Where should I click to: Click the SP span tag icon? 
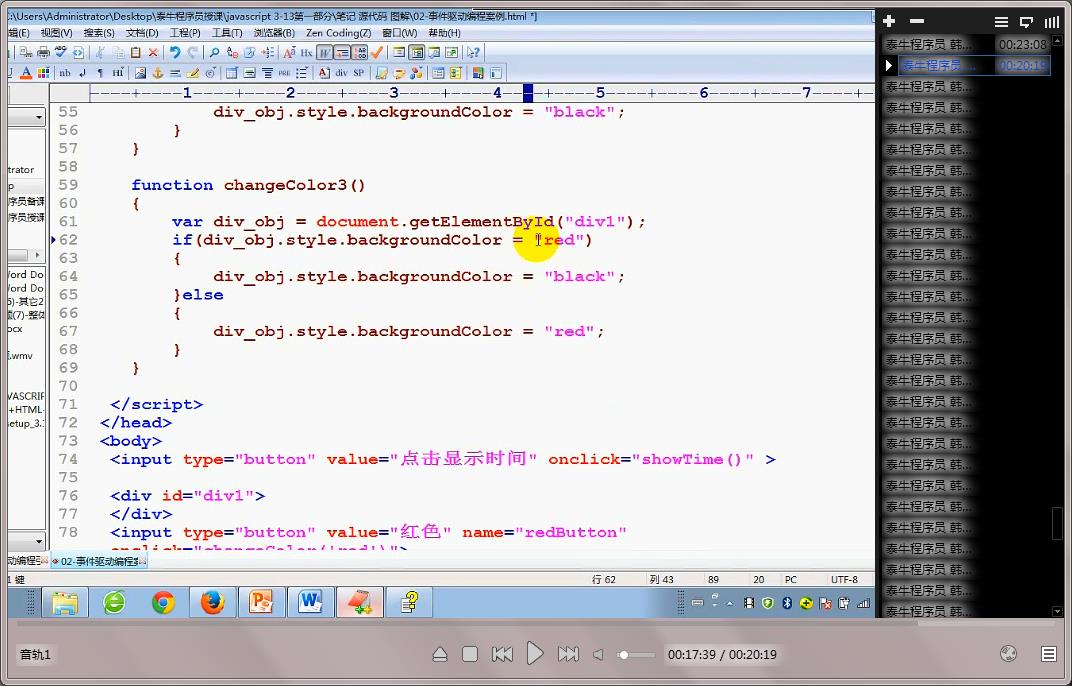coord(359,72)
